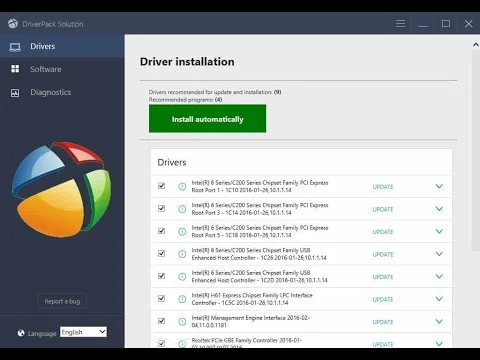The height and width of the screenshot is (360, 480).
Task: Click UPDATE for USB Host Controller 1C26
Action: pos(383,254)
